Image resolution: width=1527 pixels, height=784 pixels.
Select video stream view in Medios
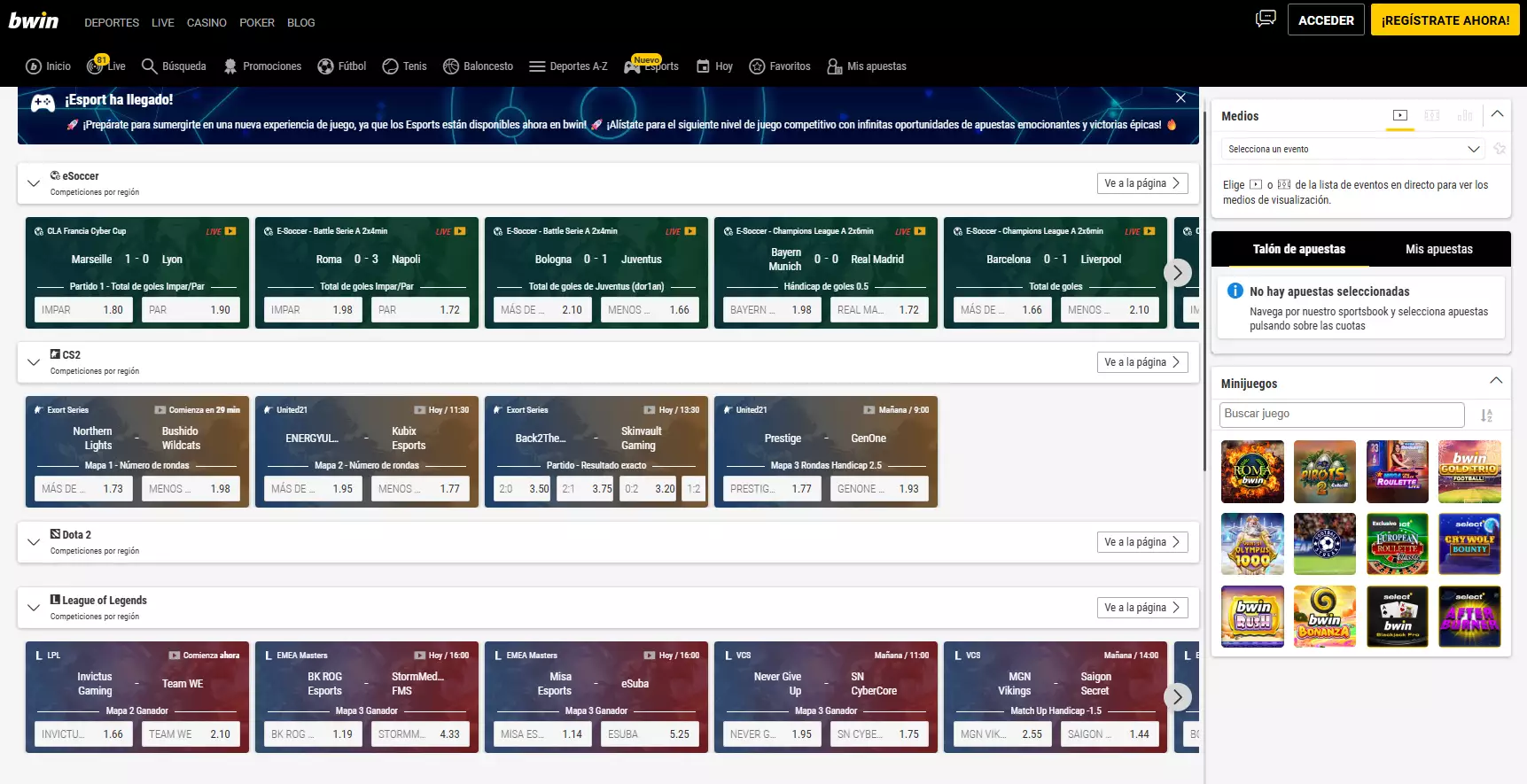[x=1400, y=115]
